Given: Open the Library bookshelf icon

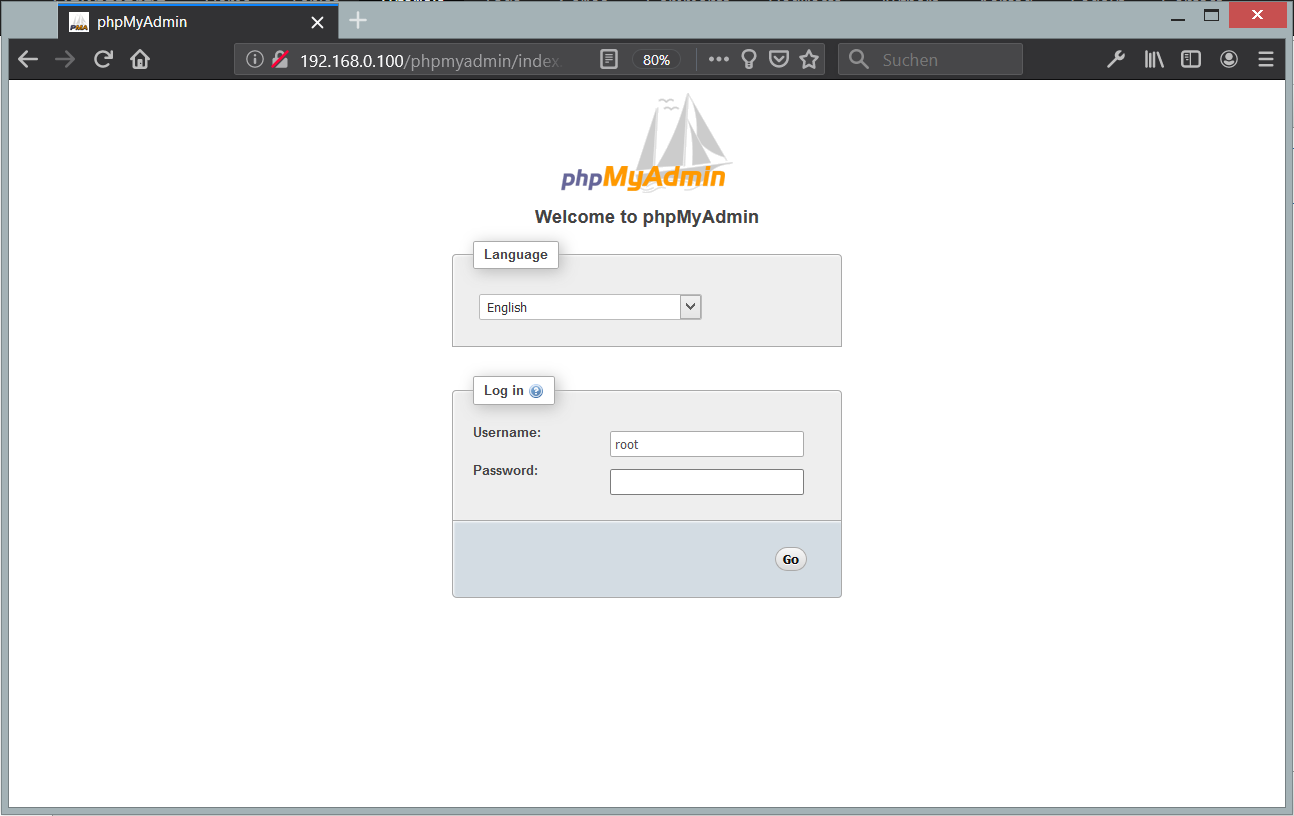Looking at the screenshot, I should (x=1154, y=60).
